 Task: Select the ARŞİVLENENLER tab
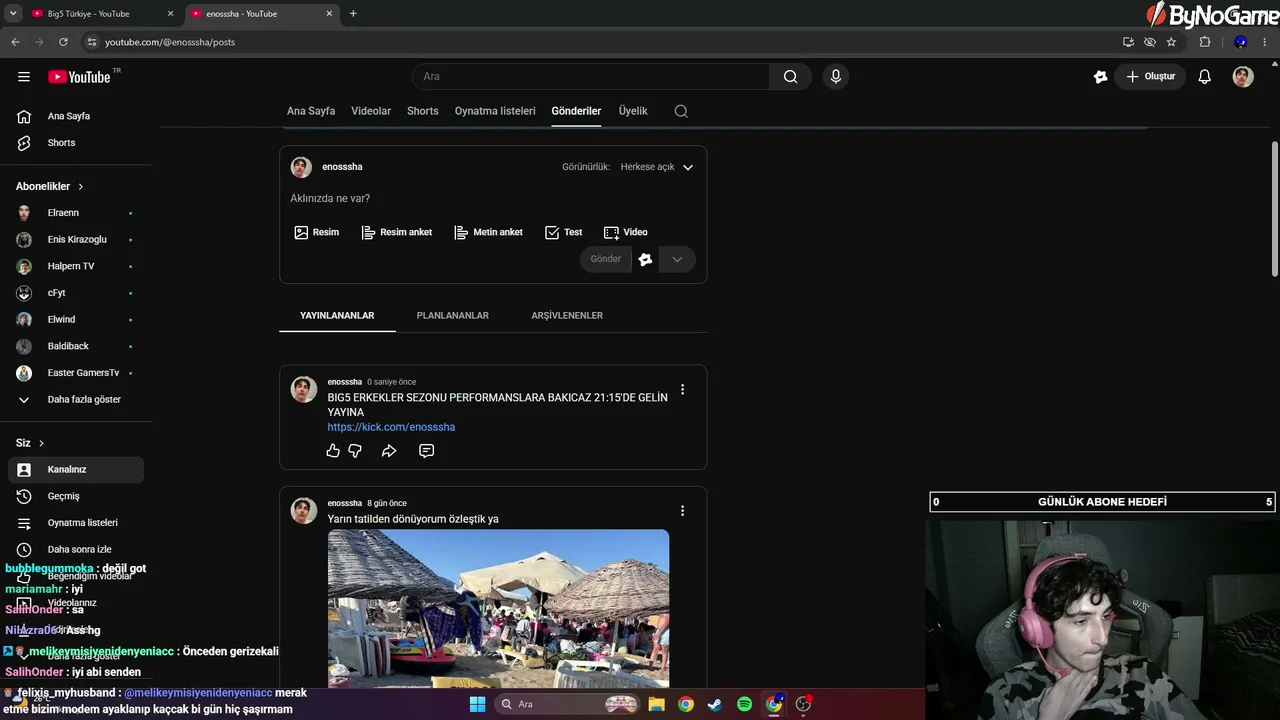pos(567,316)
